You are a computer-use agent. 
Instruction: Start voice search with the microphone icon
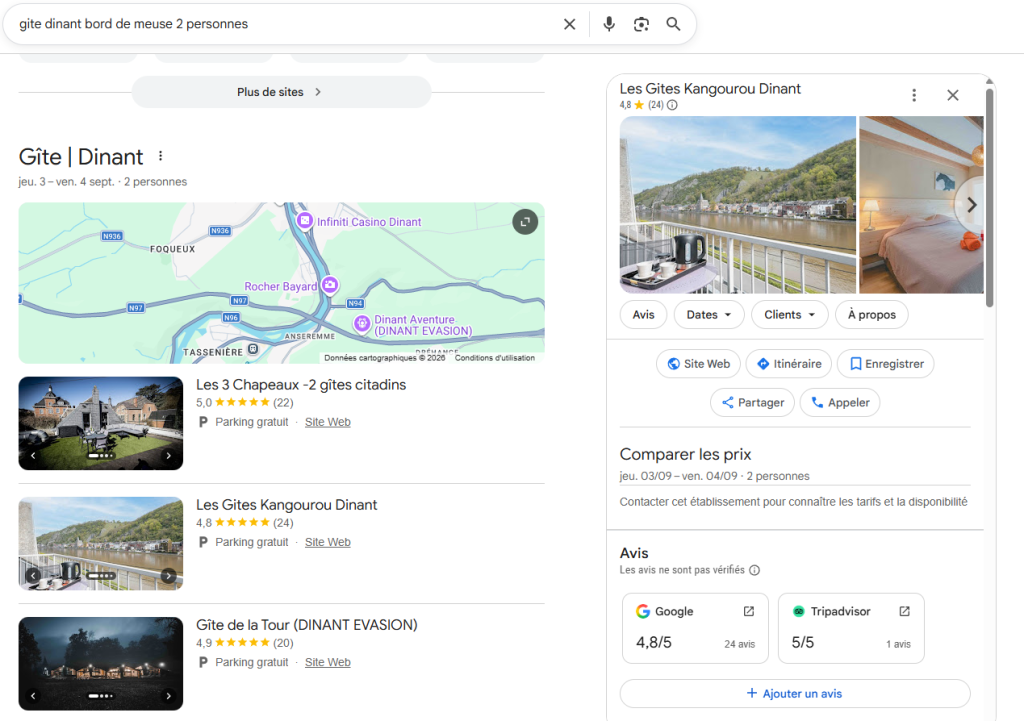(x=609, y=24)
